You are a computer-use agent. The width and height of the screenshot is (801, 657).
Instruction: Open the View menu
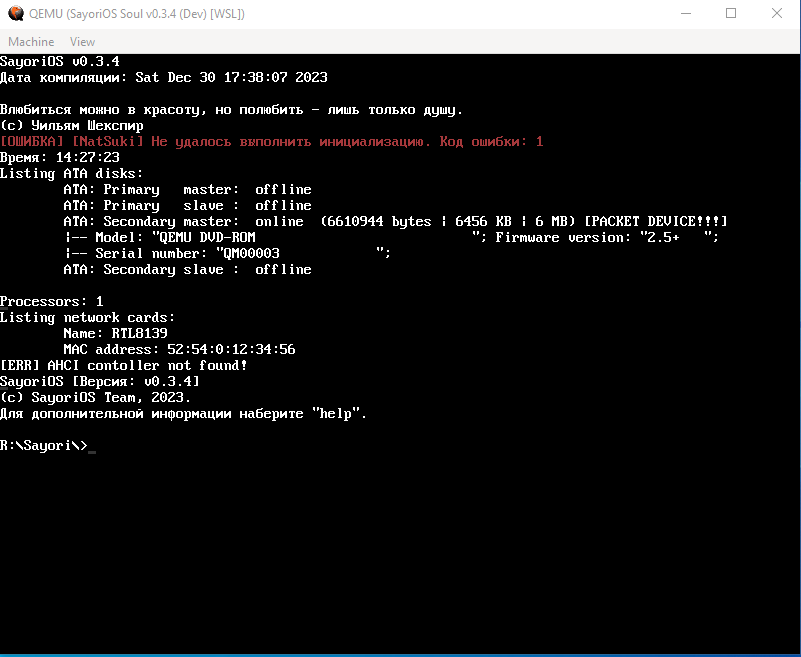click(x=82, y=42)
